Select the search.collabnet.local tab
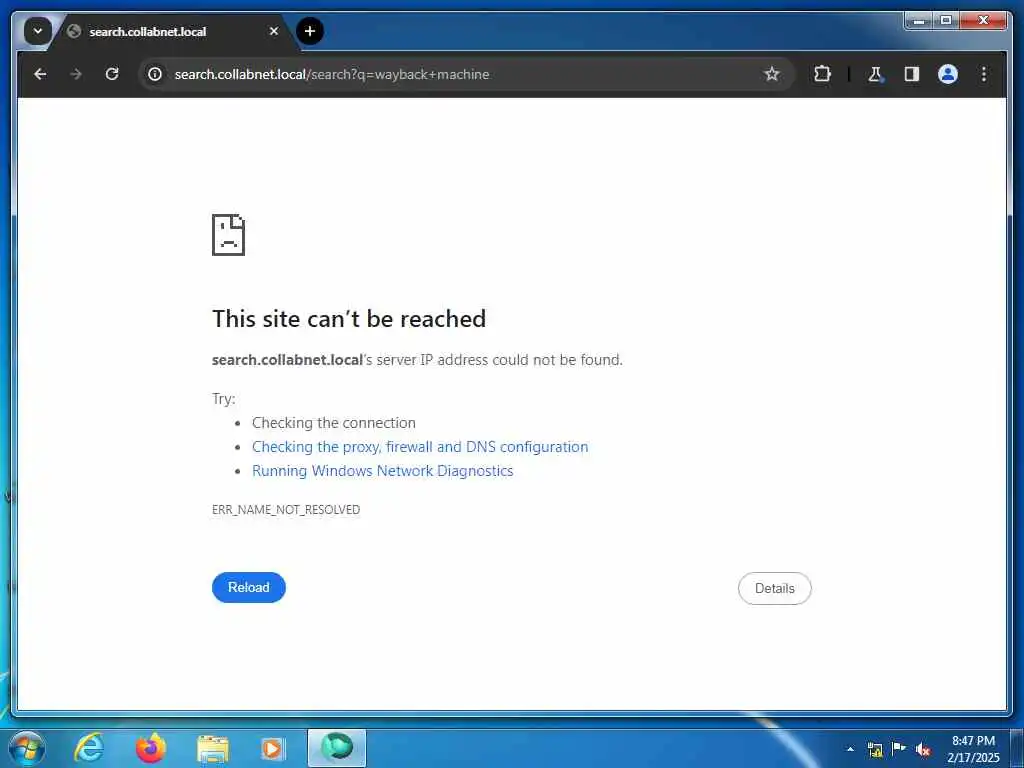Image resolution: width=1024 pixels, height=768 pixels. (173, 31)
